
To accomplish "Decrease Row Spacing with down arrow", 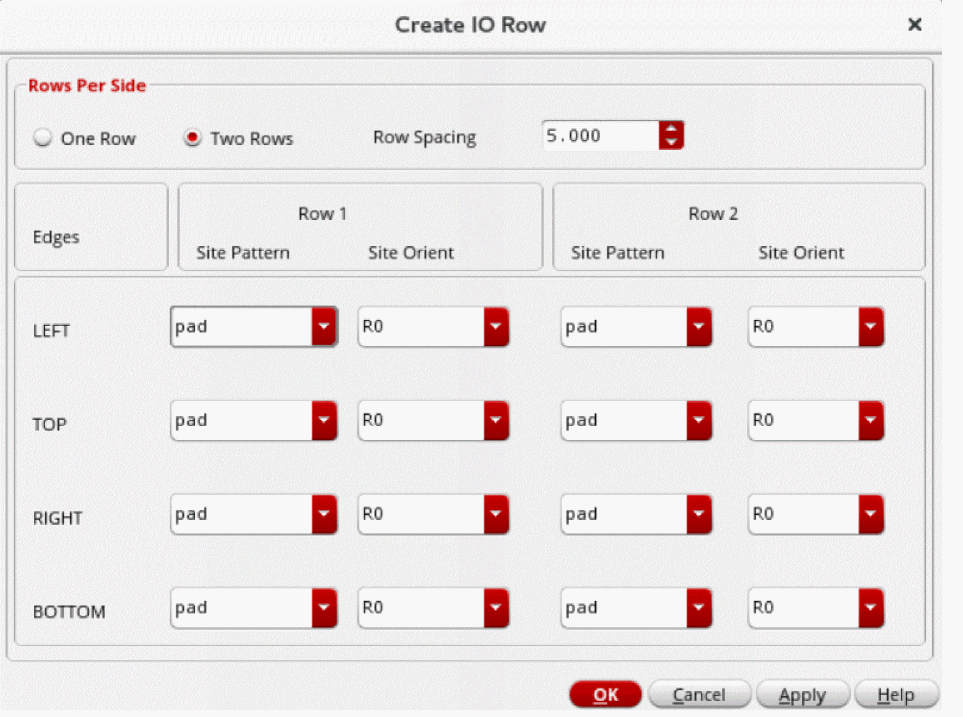I will tap(672, 143).
